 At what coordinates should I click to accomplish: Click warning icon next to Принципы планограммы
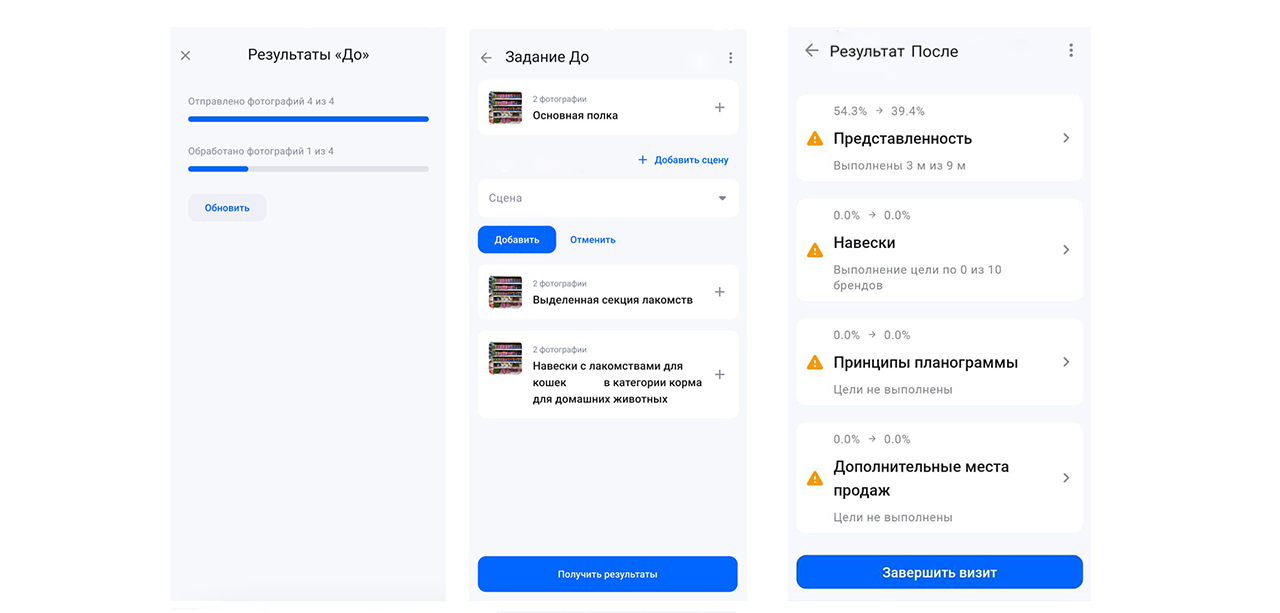[815, 362]
